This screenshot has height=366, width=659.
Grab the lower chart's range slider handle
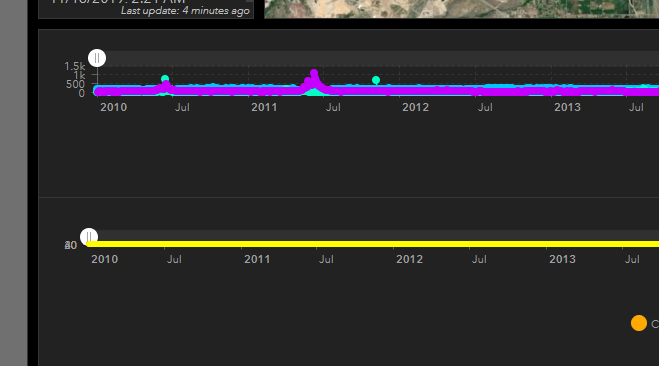pos(89,237)
